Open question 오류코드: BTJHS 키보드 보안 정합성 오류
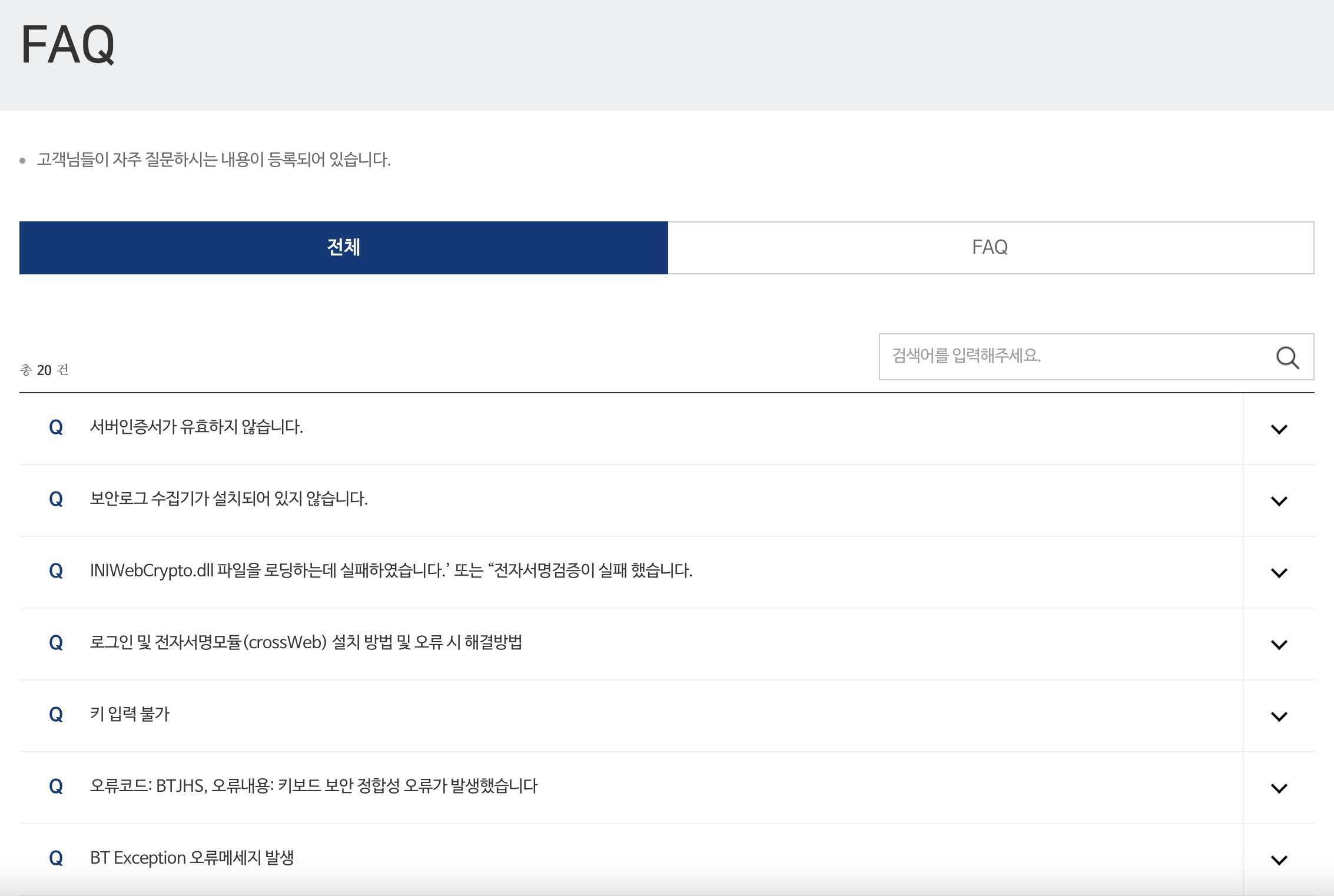The image size is (1334, 896). 314,786
